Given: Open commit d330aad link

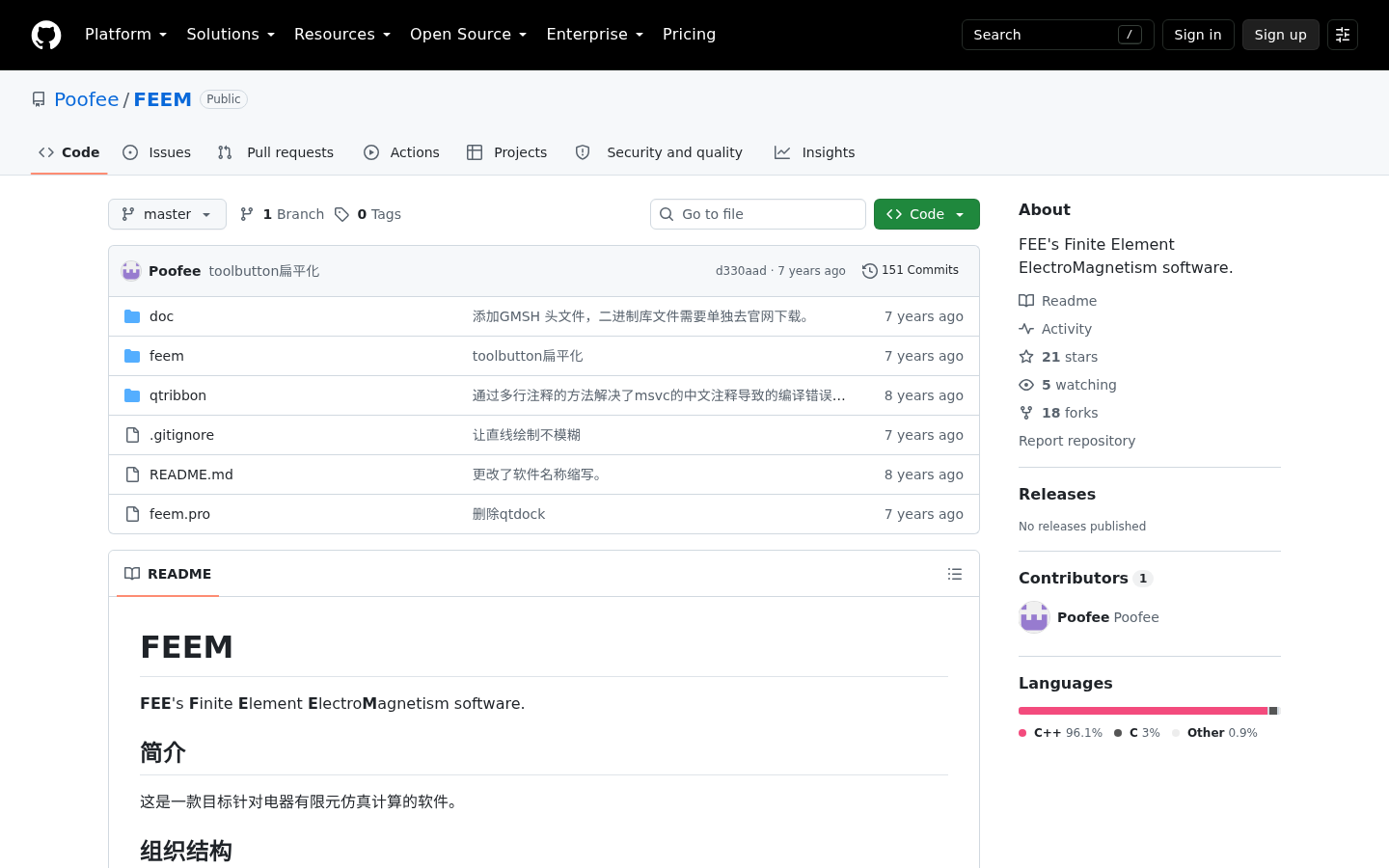Looking at the screenshot, I should point(741,271).
